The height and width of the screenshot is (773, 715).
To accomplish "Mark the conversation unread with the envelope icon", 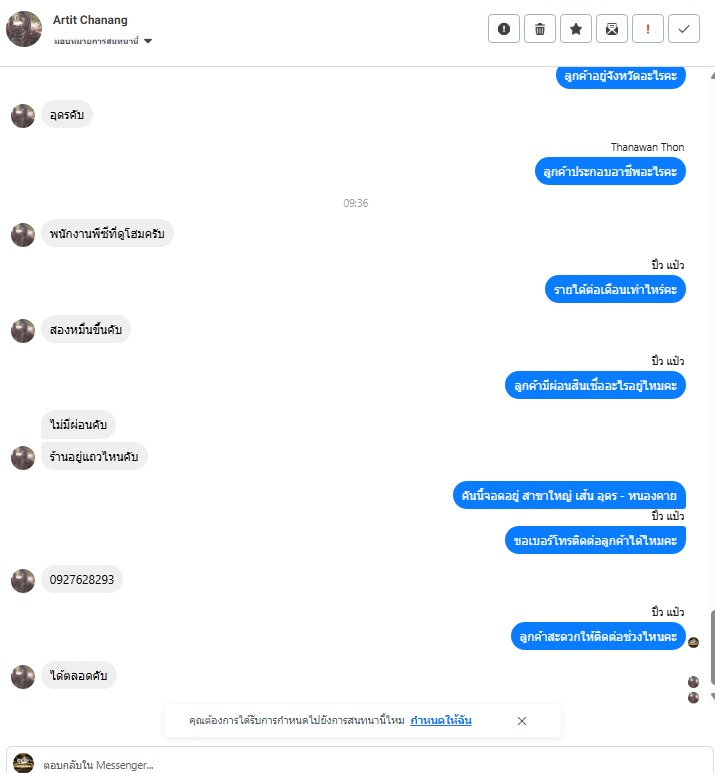I will coord(611,29).
